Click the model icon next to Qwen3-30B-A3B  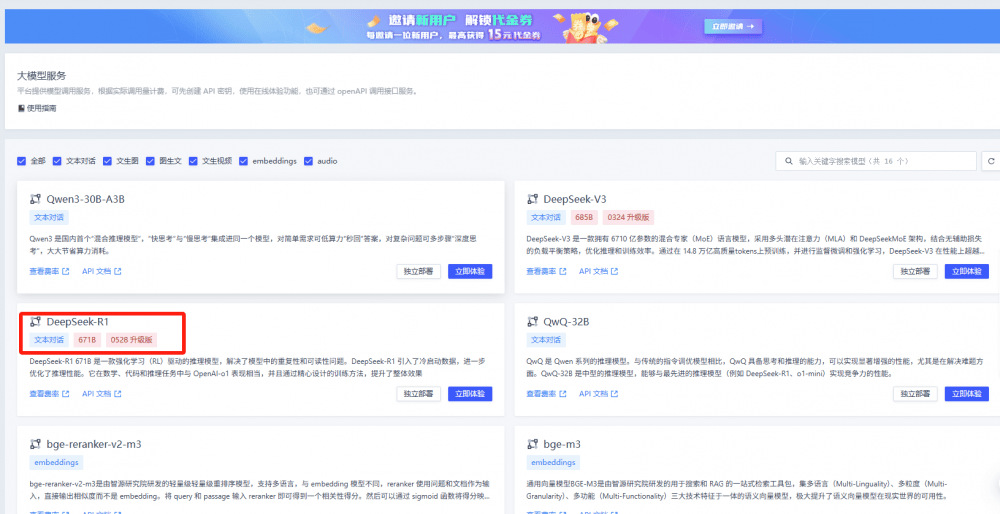click(35, 199)
